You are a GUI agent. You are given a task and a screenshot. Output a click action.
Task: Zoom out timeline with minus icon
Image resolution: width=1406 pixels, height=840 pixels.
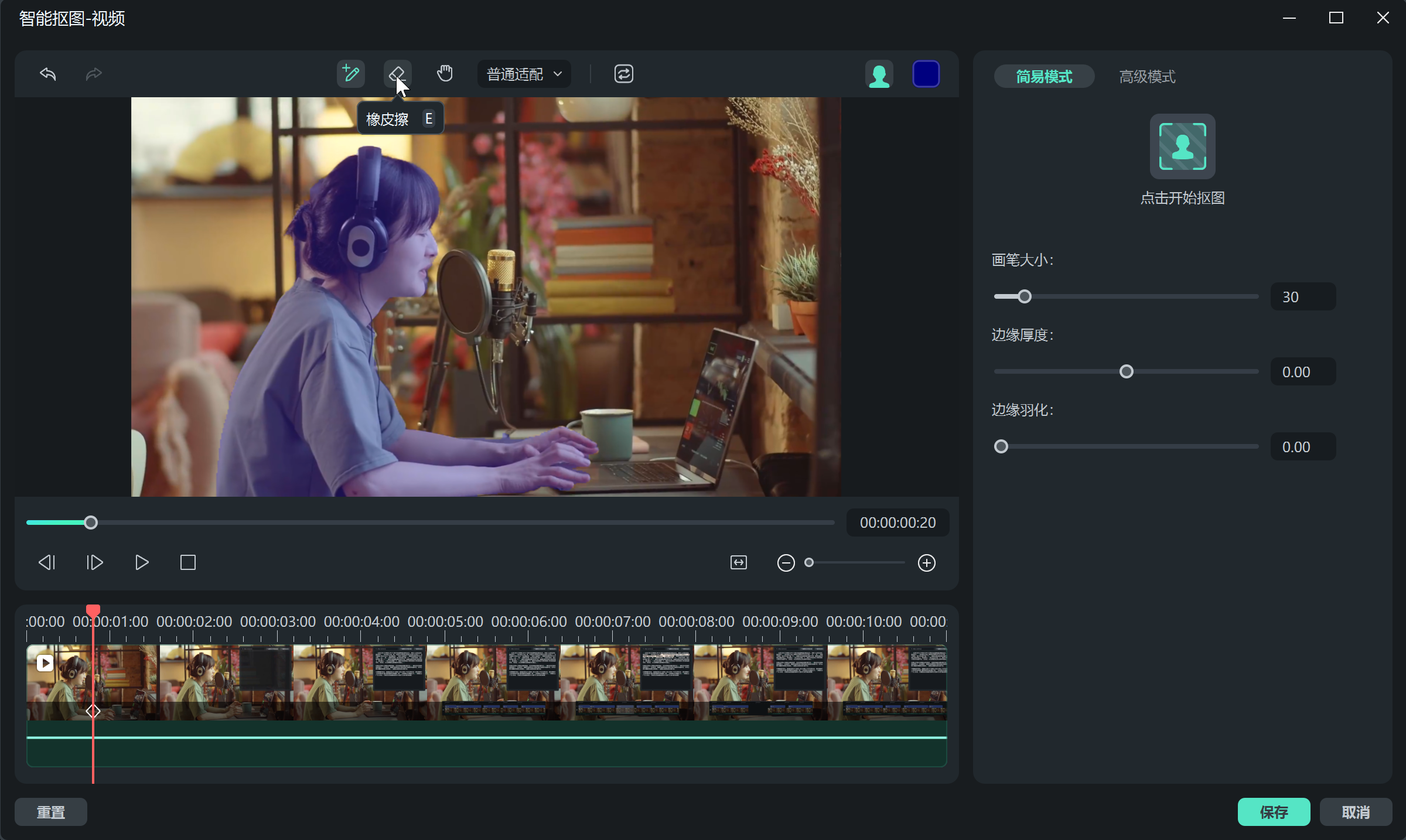(x=786, y=563)
